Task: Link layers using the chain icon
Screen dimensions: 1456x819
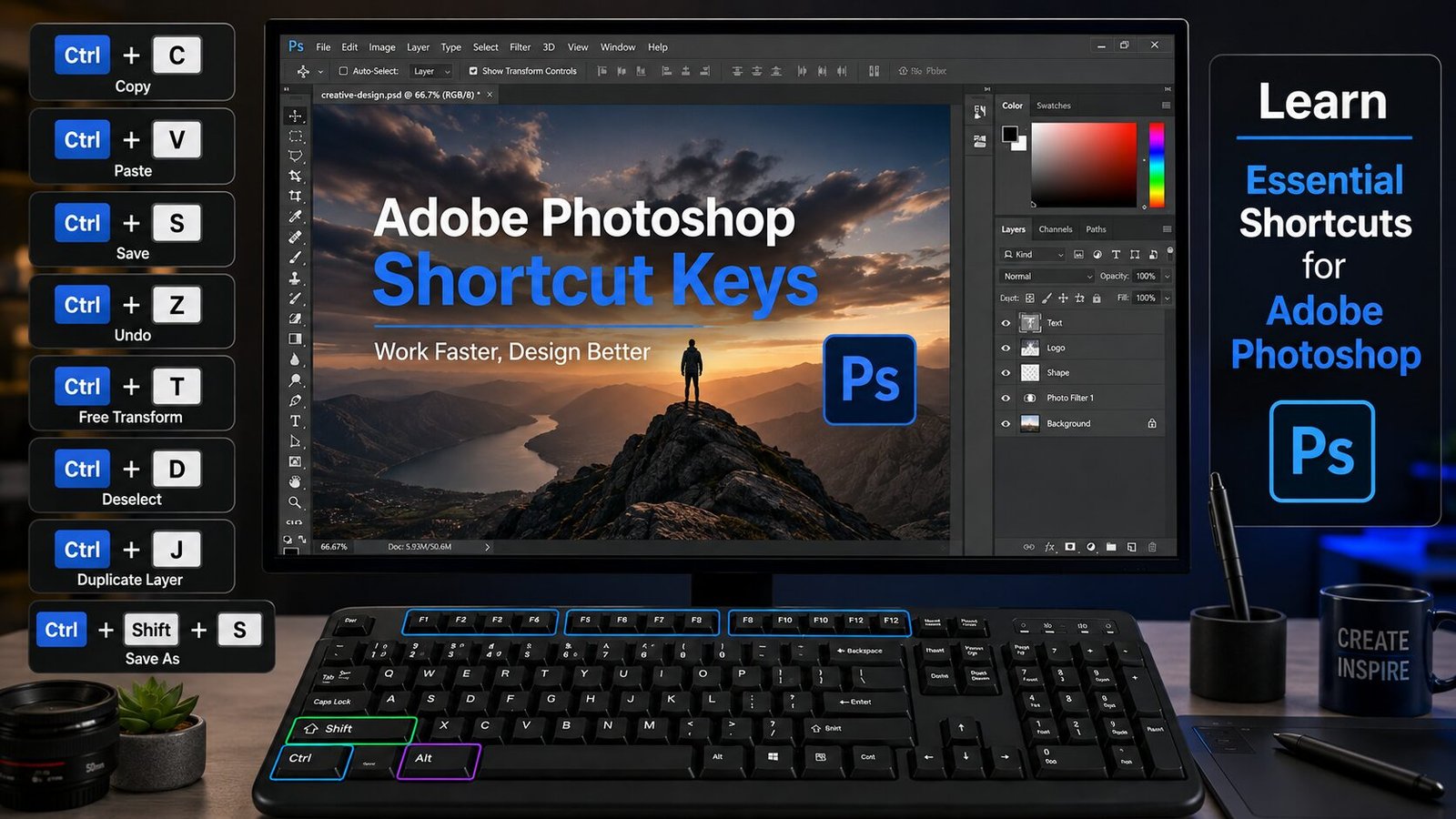Action: click(x=1028, y=547)
